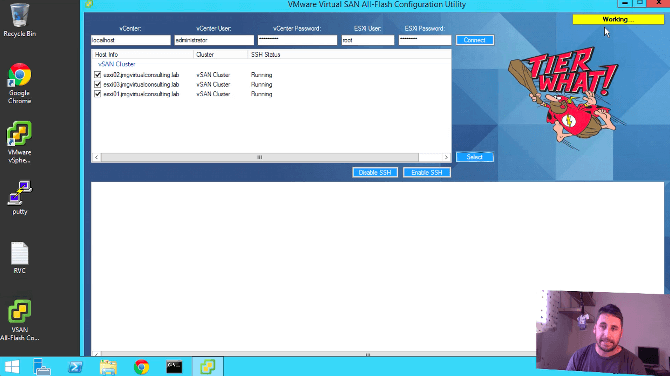
Task: Select the Google Chrome desktop icon
Action: pyautogui.click(x=19, y=83)
